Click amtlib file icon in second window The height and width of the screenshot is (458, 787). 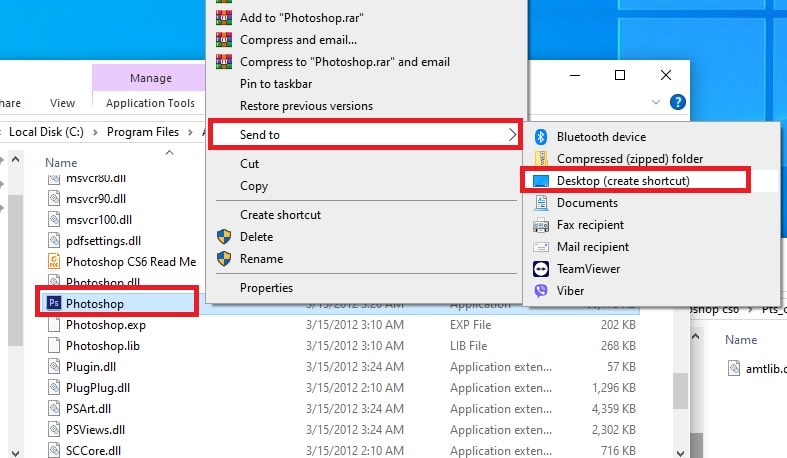[734, 368]
